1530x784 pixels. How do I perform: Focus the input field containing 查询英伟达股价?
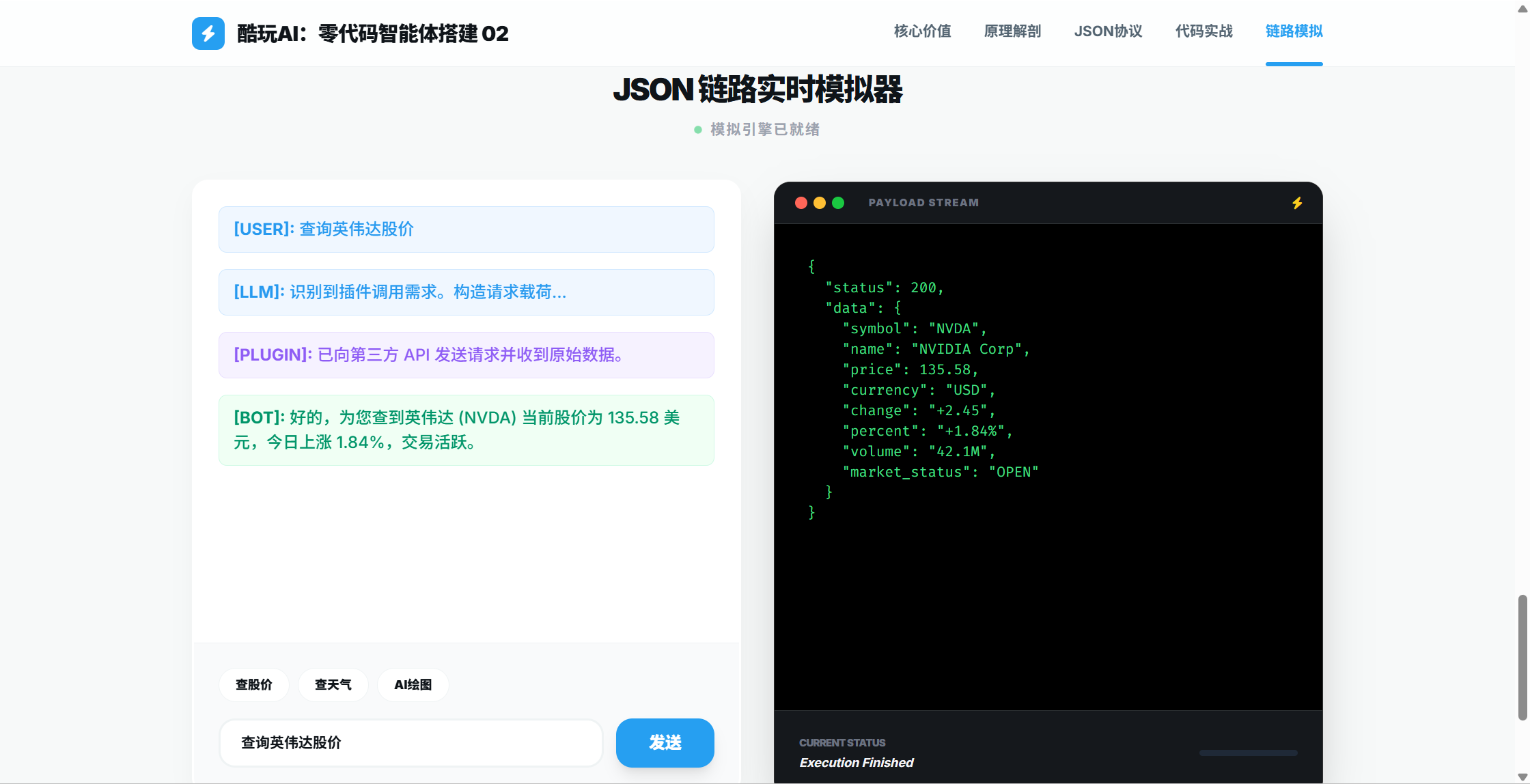(411, 743)
